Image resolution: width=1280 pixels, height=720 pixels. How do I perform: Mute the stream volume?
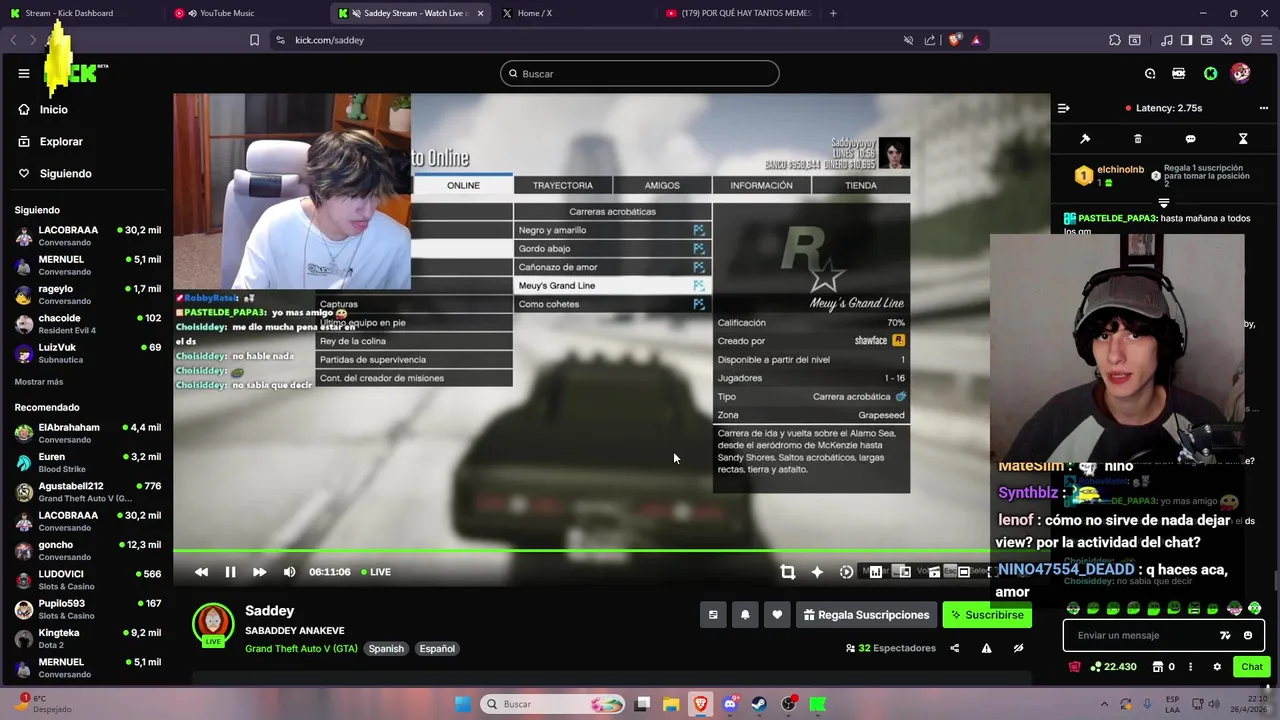click(x=289, y=572)
